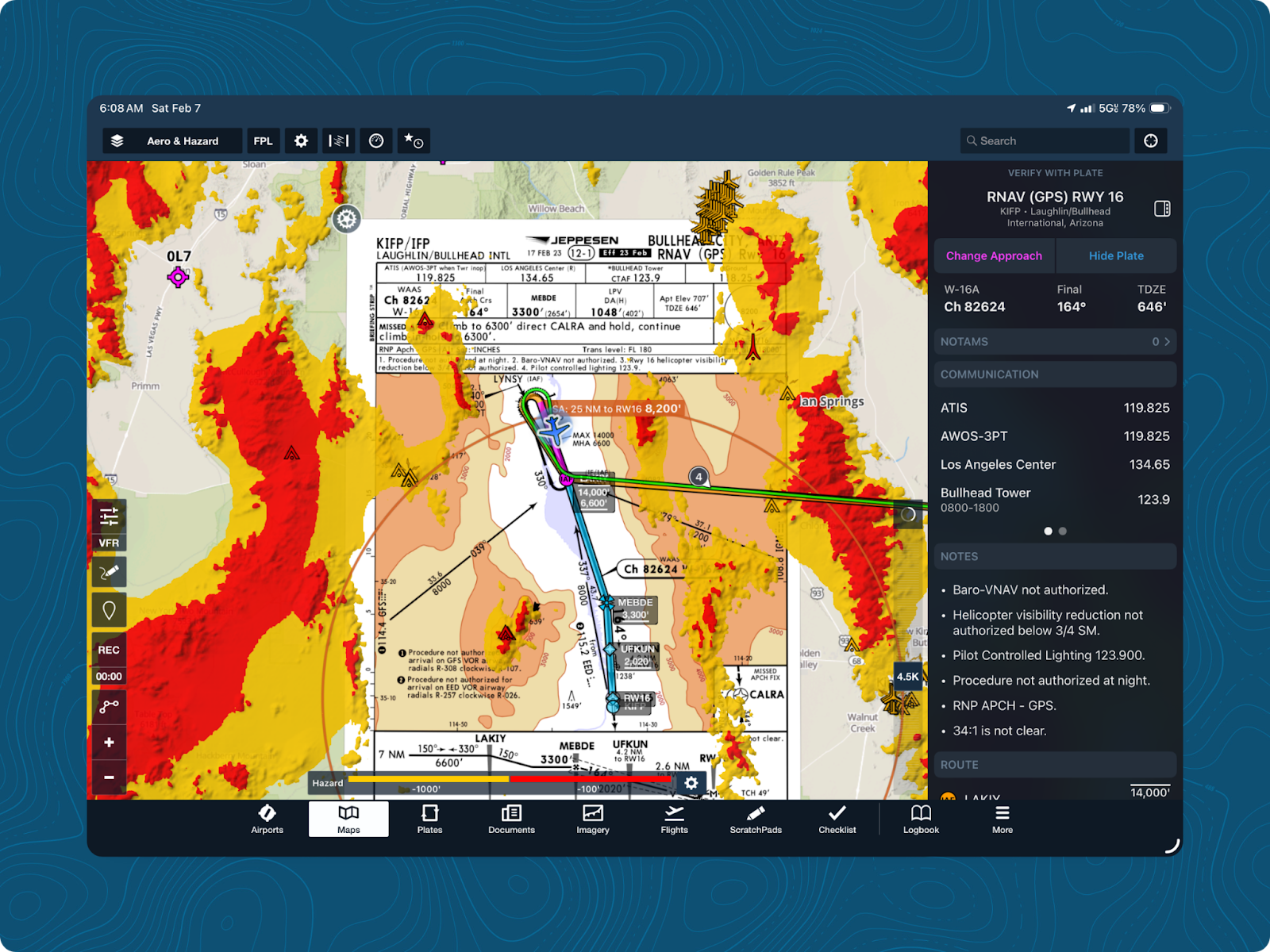This screenshot has height=952, width=1270.
Task: Tap location services arrow in status bar
Action: click(x=1071, y=108)
